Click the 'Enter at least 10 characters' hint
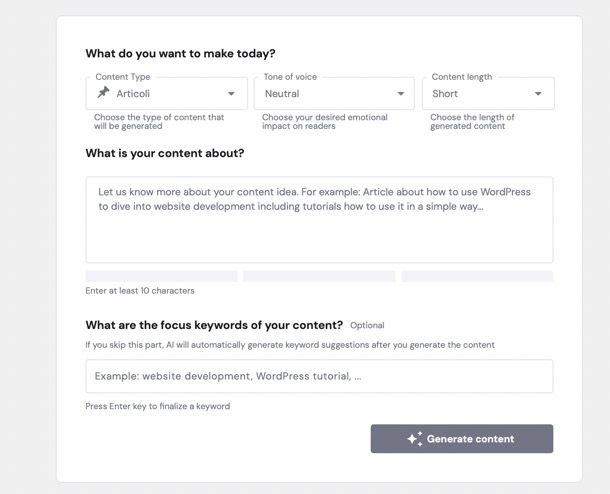 [140, 291]
